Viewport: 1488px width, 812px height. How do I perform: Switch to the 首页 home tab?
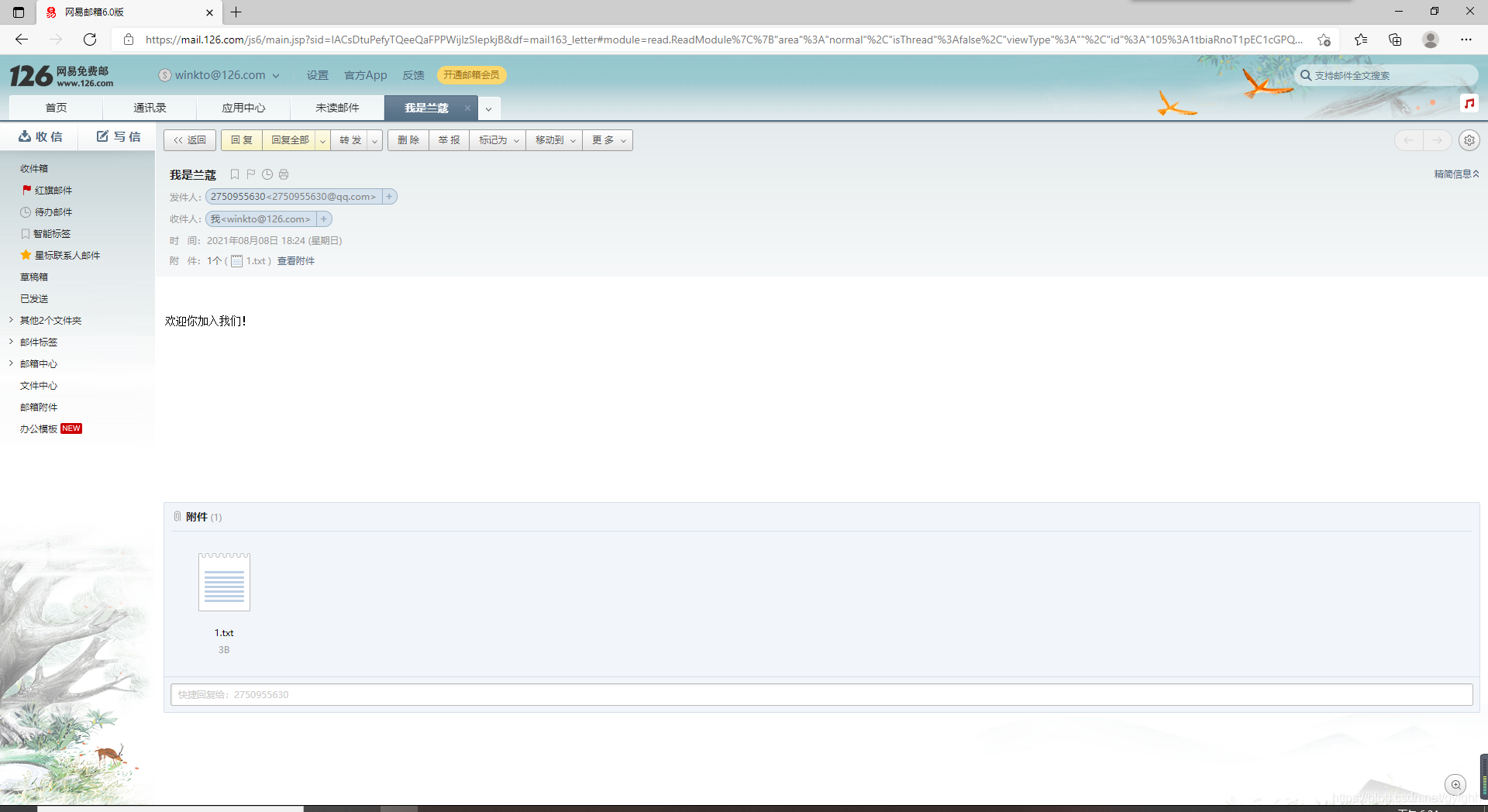click(56, 108)
